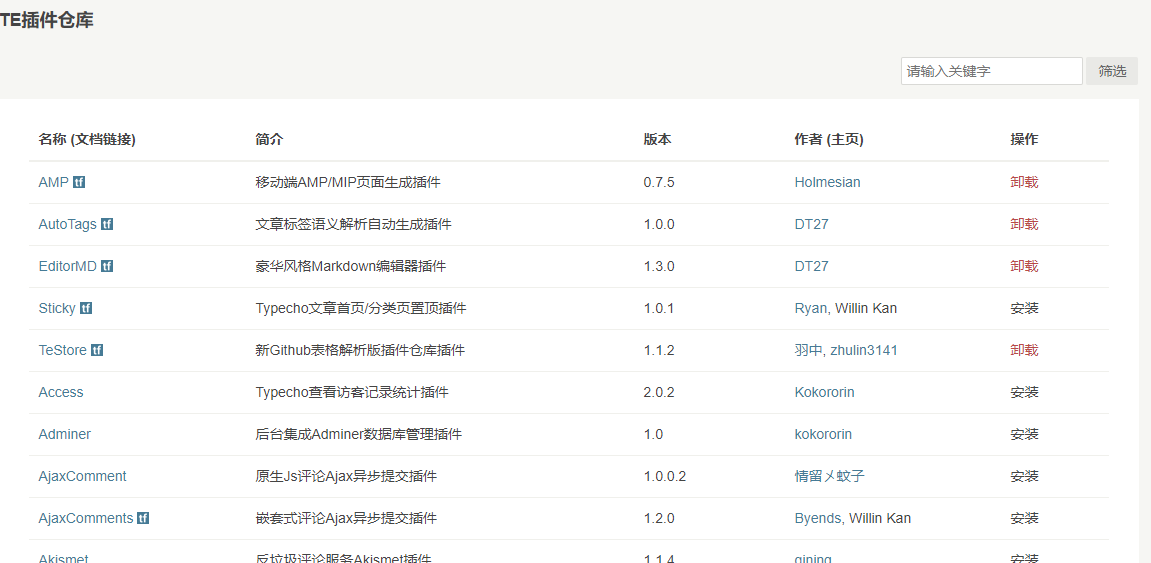Click the tf icon beside AjaxComments

143,519
